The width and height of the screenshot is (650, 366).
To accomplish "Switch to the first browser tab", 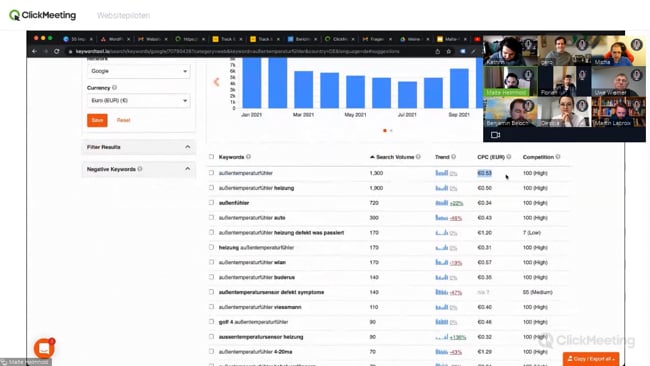I will [78, 39].
